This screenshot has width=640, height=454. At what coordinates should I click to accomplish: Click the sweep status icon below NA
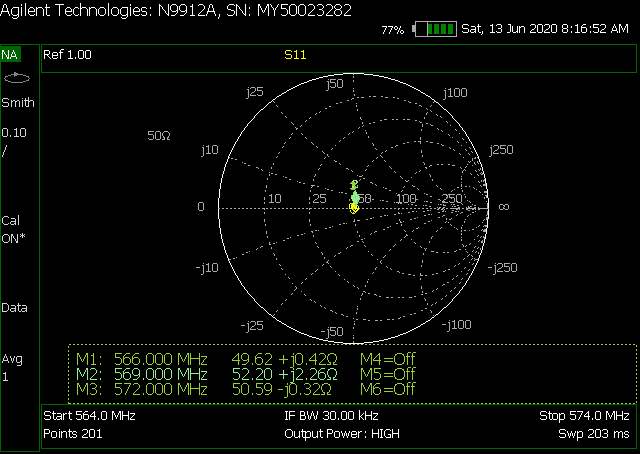(x=17, y=77)
